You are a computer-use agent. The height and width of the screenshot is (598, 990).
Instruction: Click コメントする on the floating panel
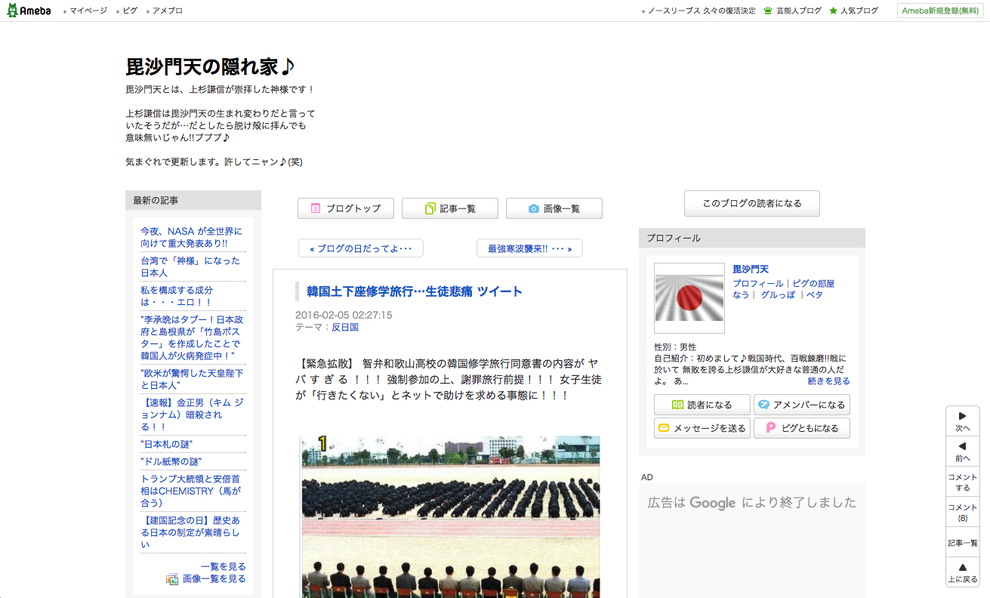click(962, 482)
